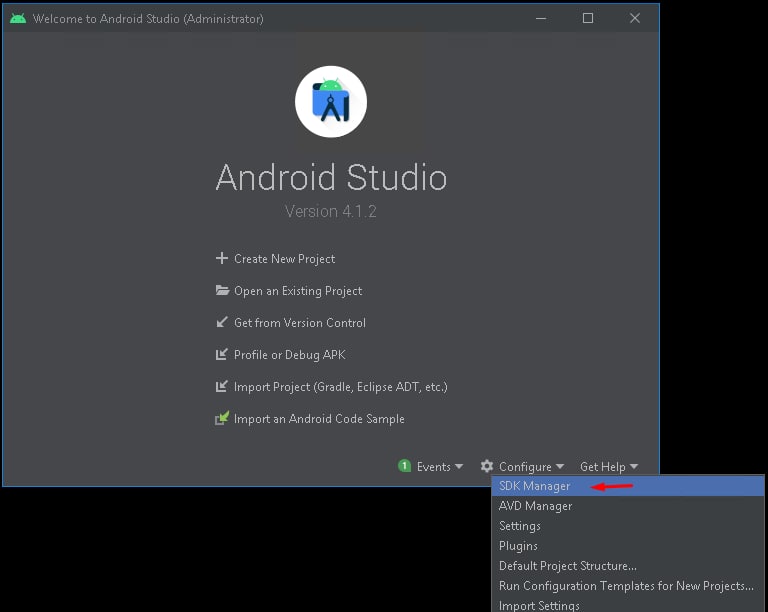Click the Configure gear icon
This screenshot has width=768, height=612.
tap(486, 466)
